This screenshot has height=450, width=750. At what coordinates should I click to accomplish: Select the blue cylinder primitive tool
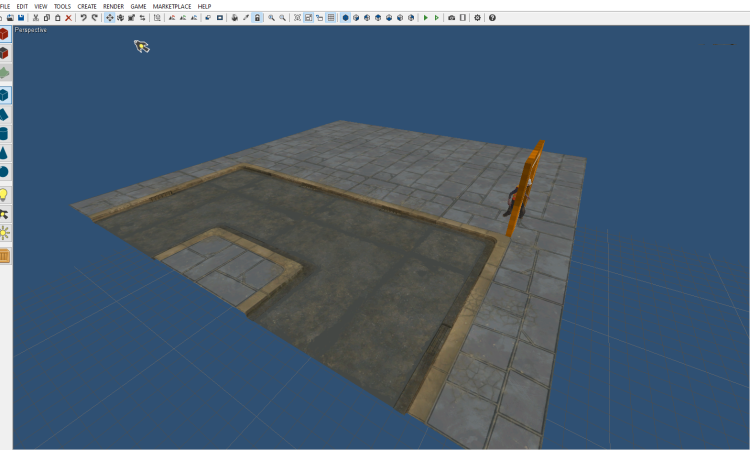point(4,133)
